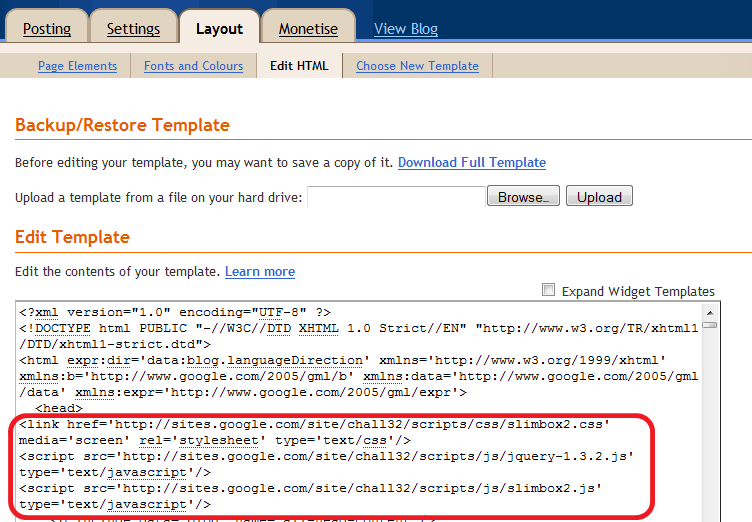The height and width of the screenshot is (522, 752).
Task: Open the Posting tab
Action: pos(47,29)
